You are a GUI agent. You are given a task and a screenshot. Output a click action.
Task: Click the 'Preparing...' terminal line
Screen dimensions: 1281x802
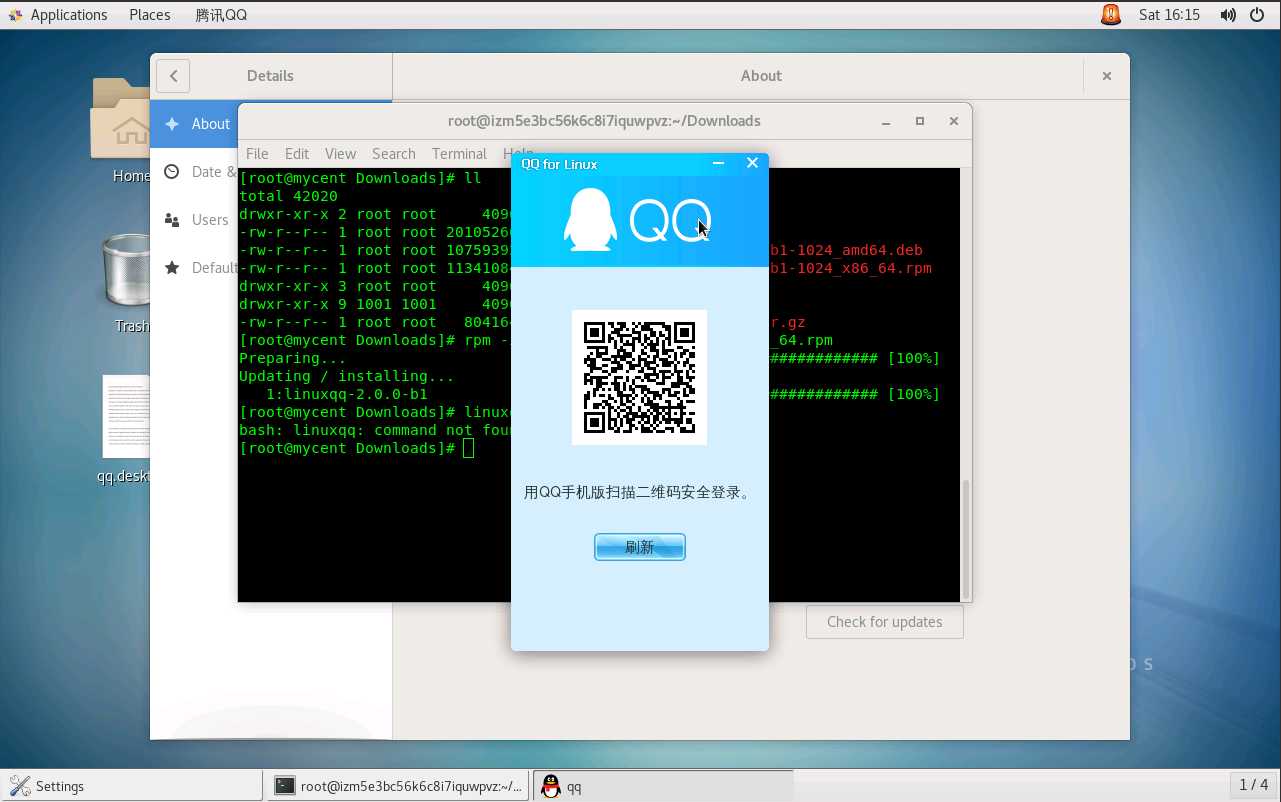point(292,358)
